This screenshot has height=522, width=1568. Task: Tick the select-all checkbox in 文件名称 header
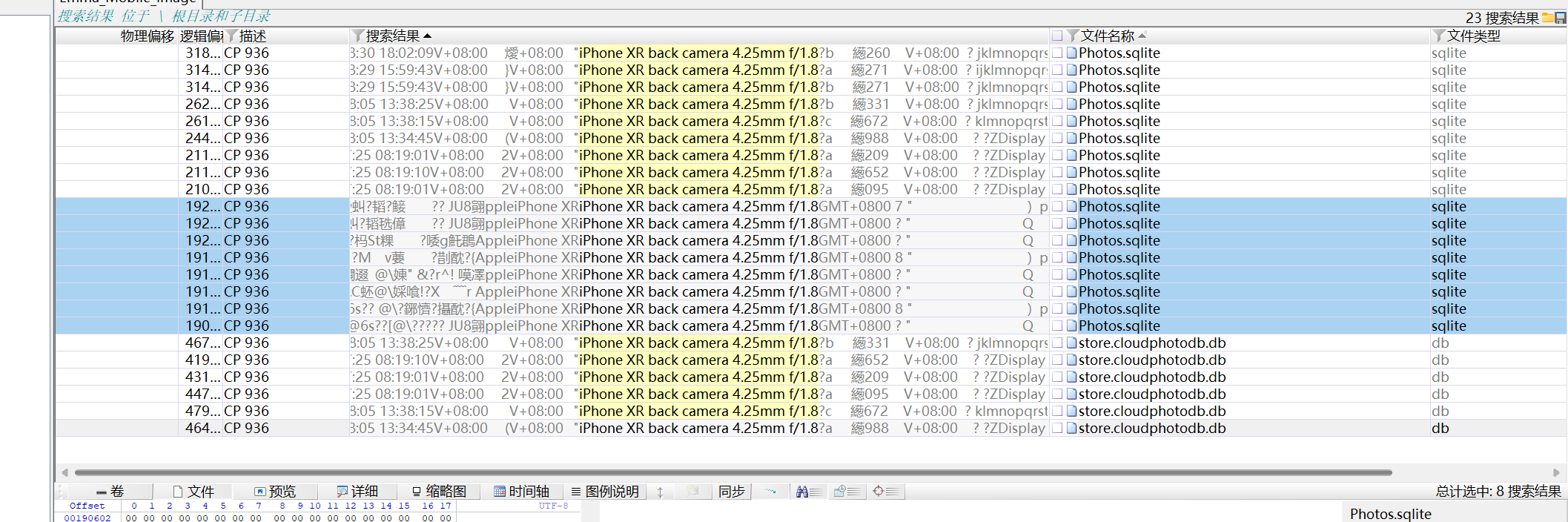click(x=1057, y=36)
